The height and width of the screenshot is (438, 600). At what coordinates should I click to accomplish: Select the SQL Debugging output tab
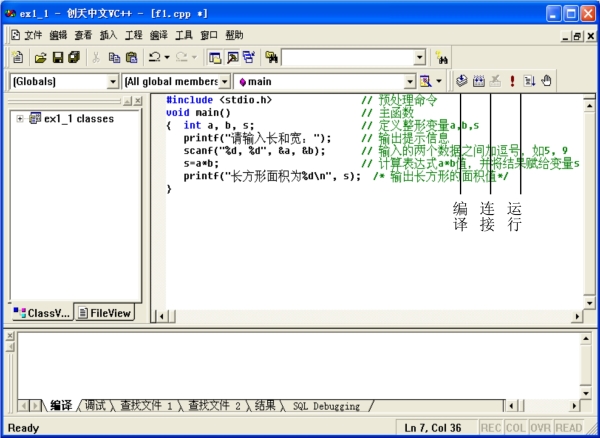(x=326, y=405)
